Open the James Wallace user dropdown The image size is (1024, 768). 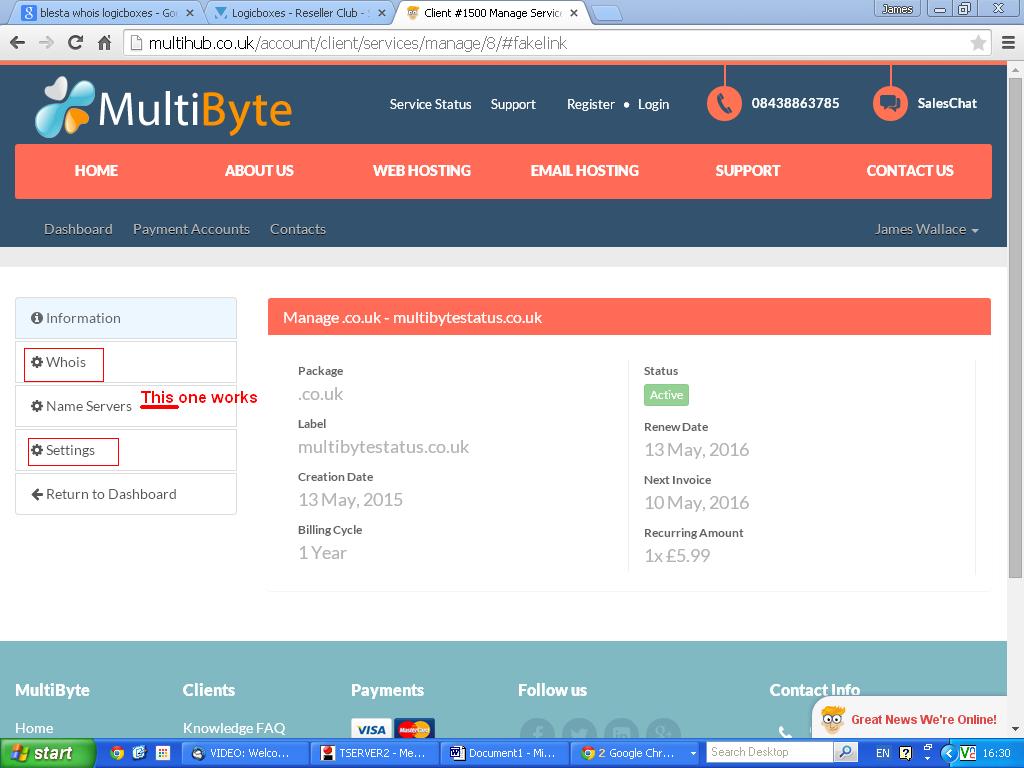tap(926, 229)
